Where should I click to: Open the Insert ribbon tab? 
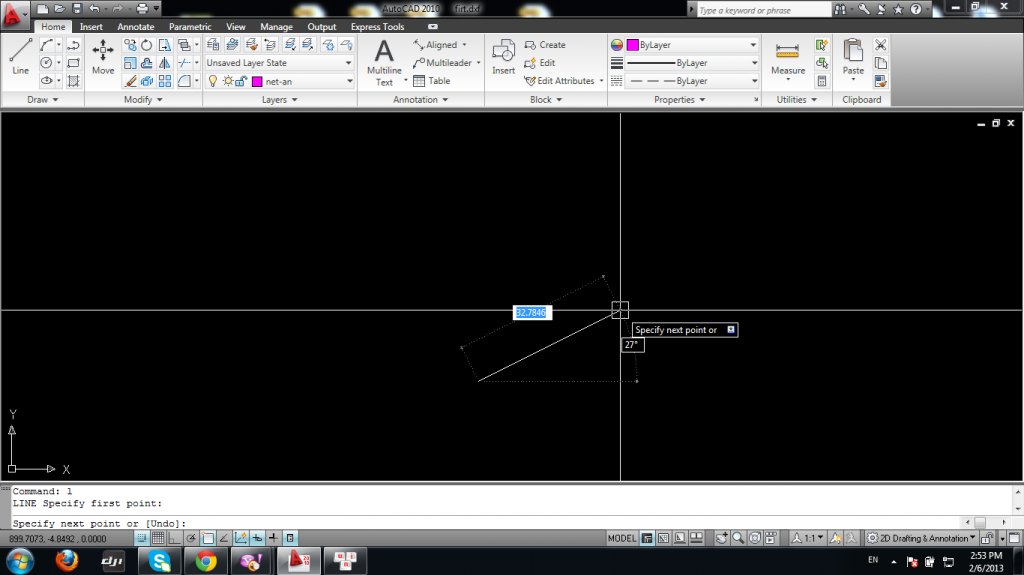coord(91,27)
